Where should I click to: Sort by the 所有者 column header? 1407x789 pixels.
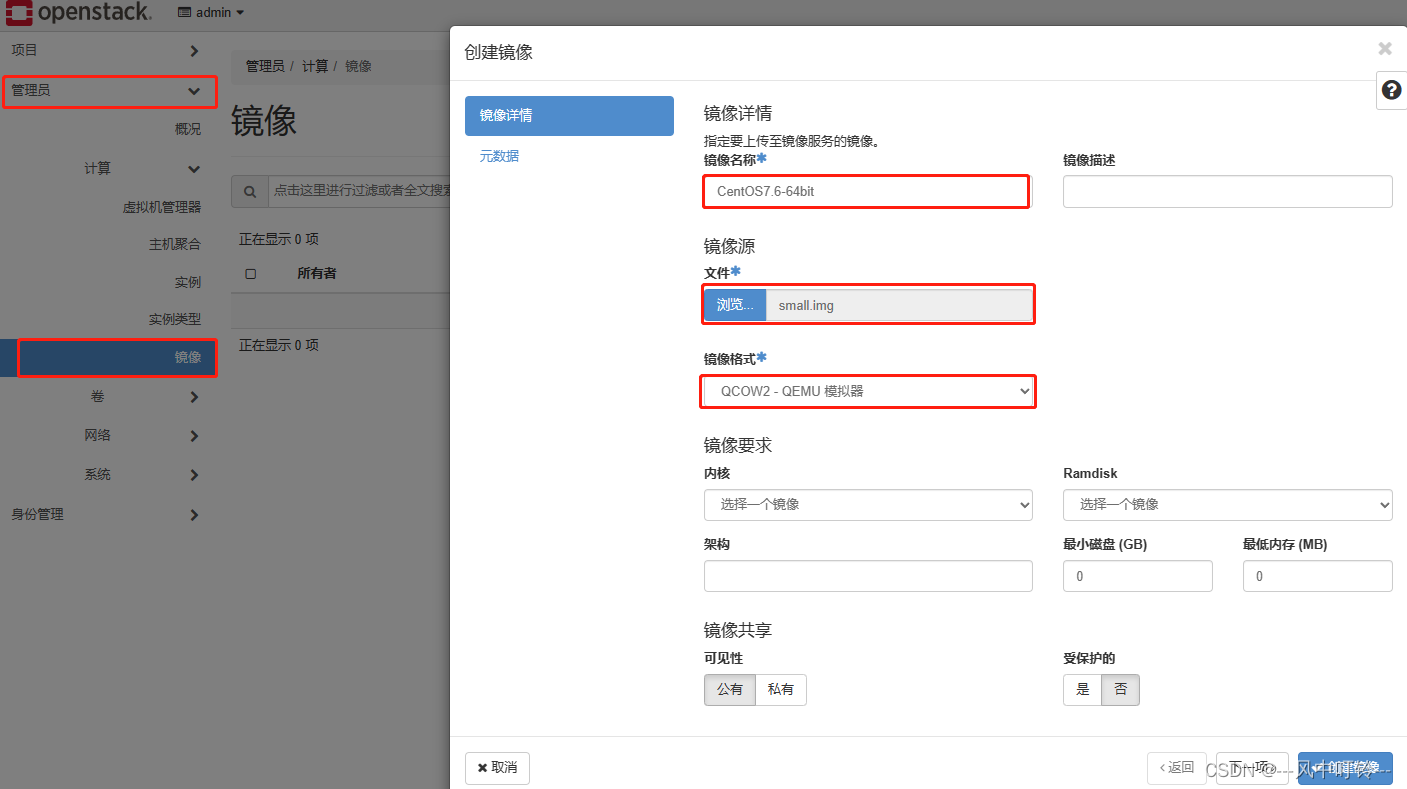tap(317, 273)
